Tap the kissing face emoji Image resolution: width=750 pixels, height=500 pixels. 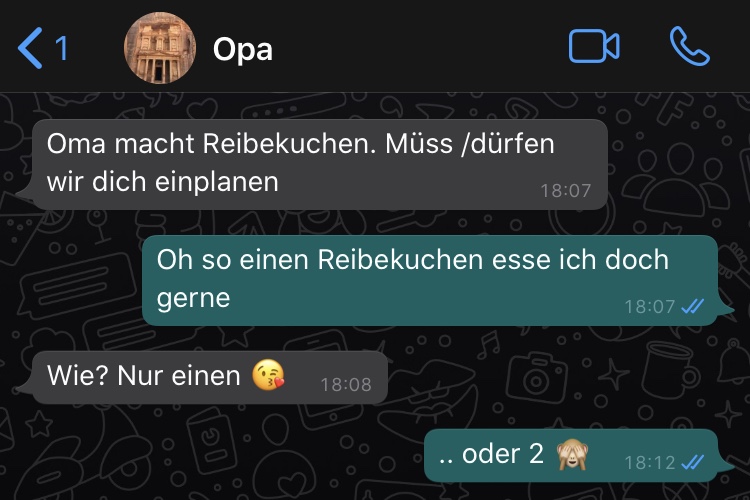[268, 375]
